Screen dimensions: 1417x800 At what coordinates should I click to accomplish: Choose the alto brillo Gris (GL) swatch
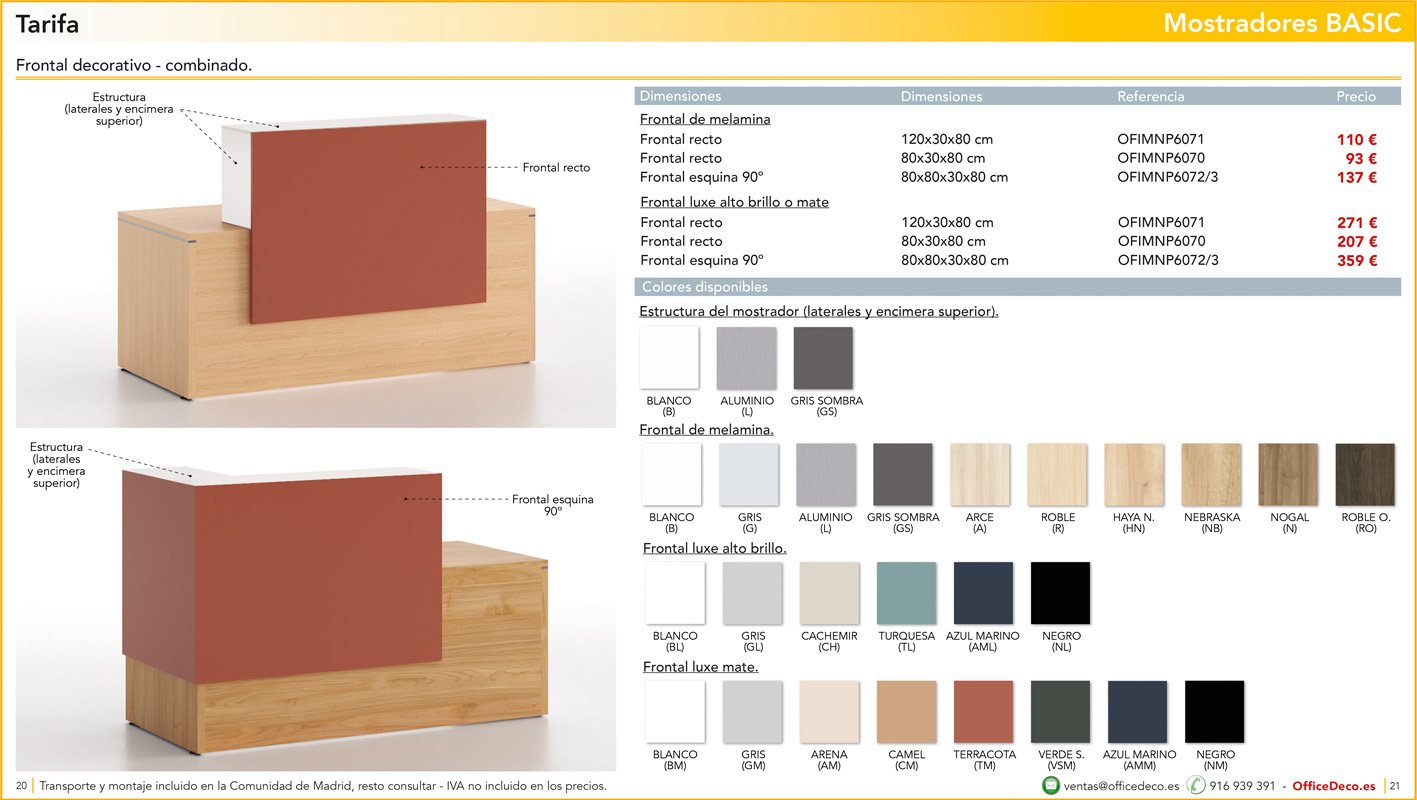(x=752, y=593)
